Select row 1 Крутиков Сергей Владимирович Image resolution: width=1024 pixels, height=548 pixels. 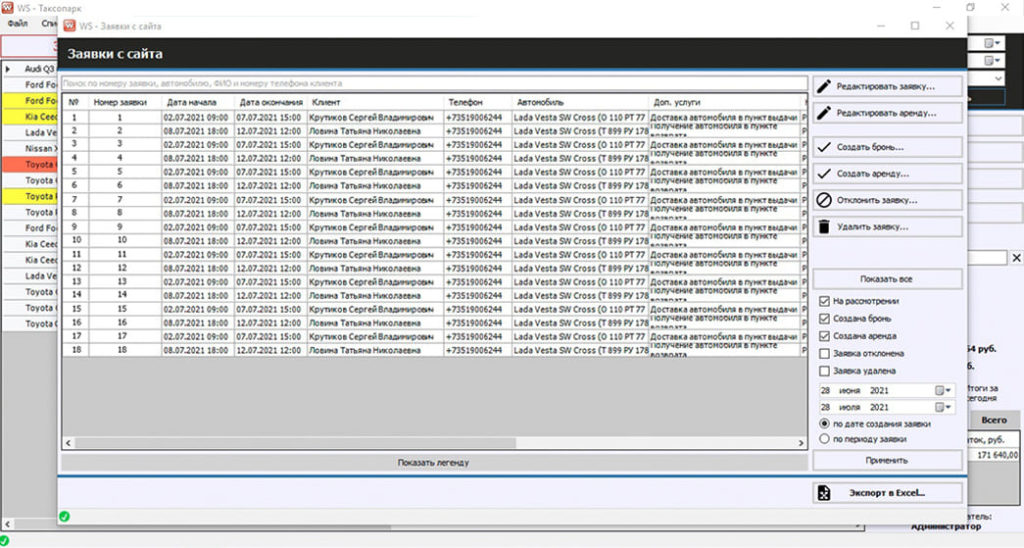point(434,118)
